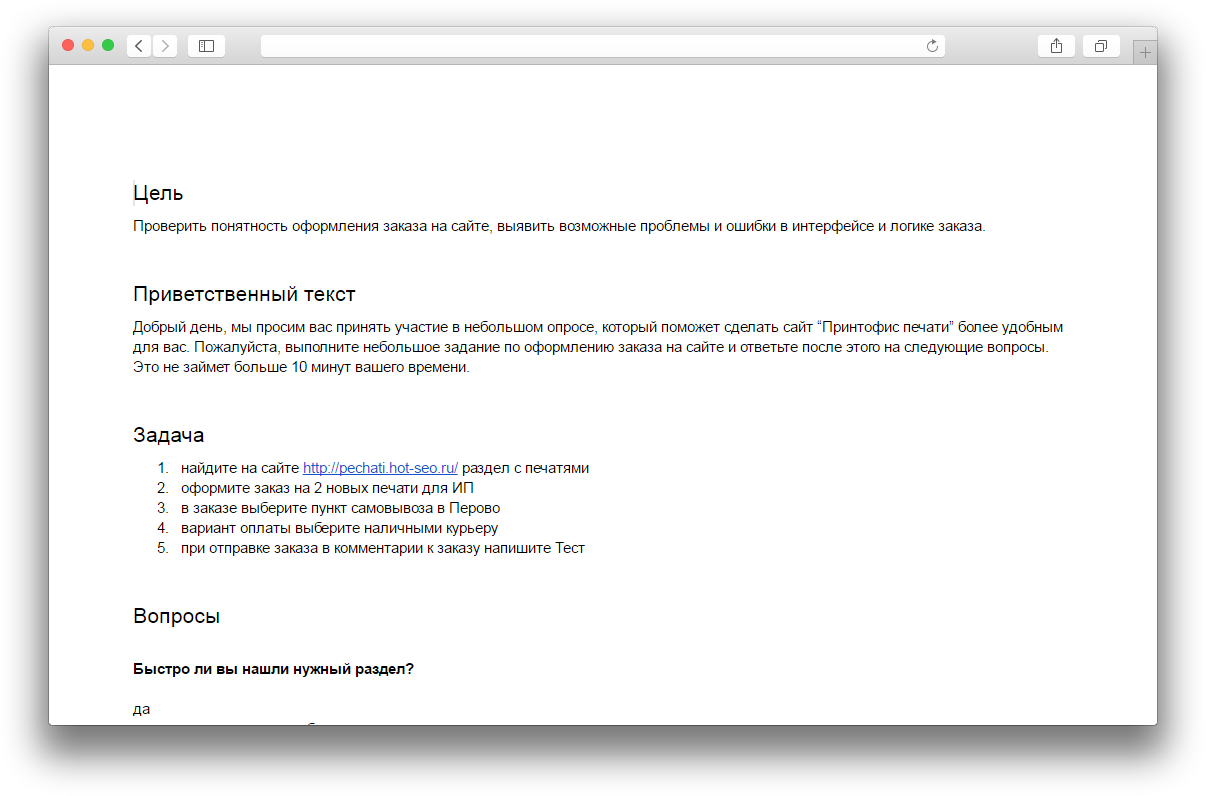The image size is (1206, 796).
Task: Open a new tab with plus button
Action: click(1145, 53)
